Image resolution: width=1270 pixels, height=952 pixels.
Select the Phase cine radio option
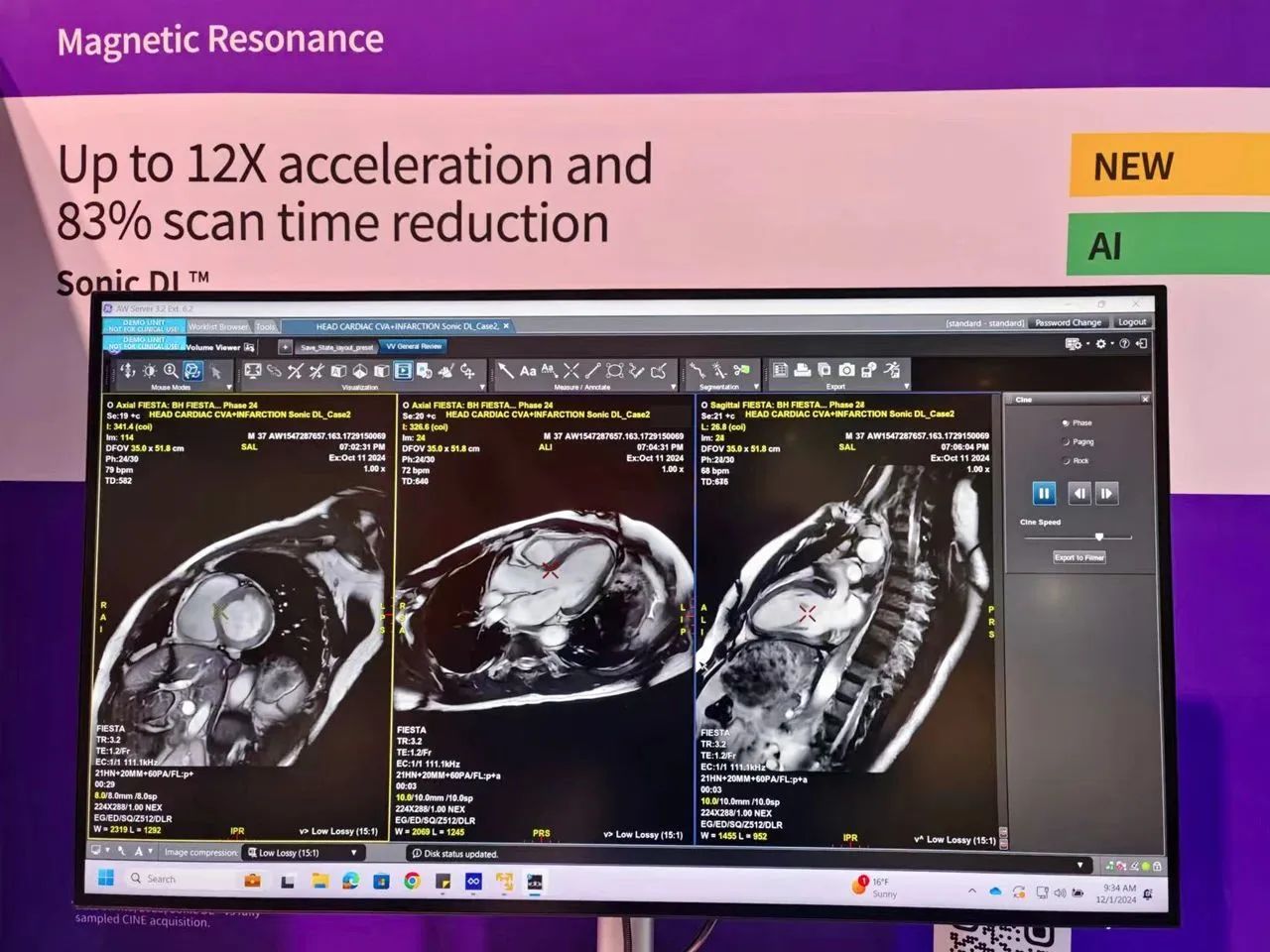[x=1066, y=422]
